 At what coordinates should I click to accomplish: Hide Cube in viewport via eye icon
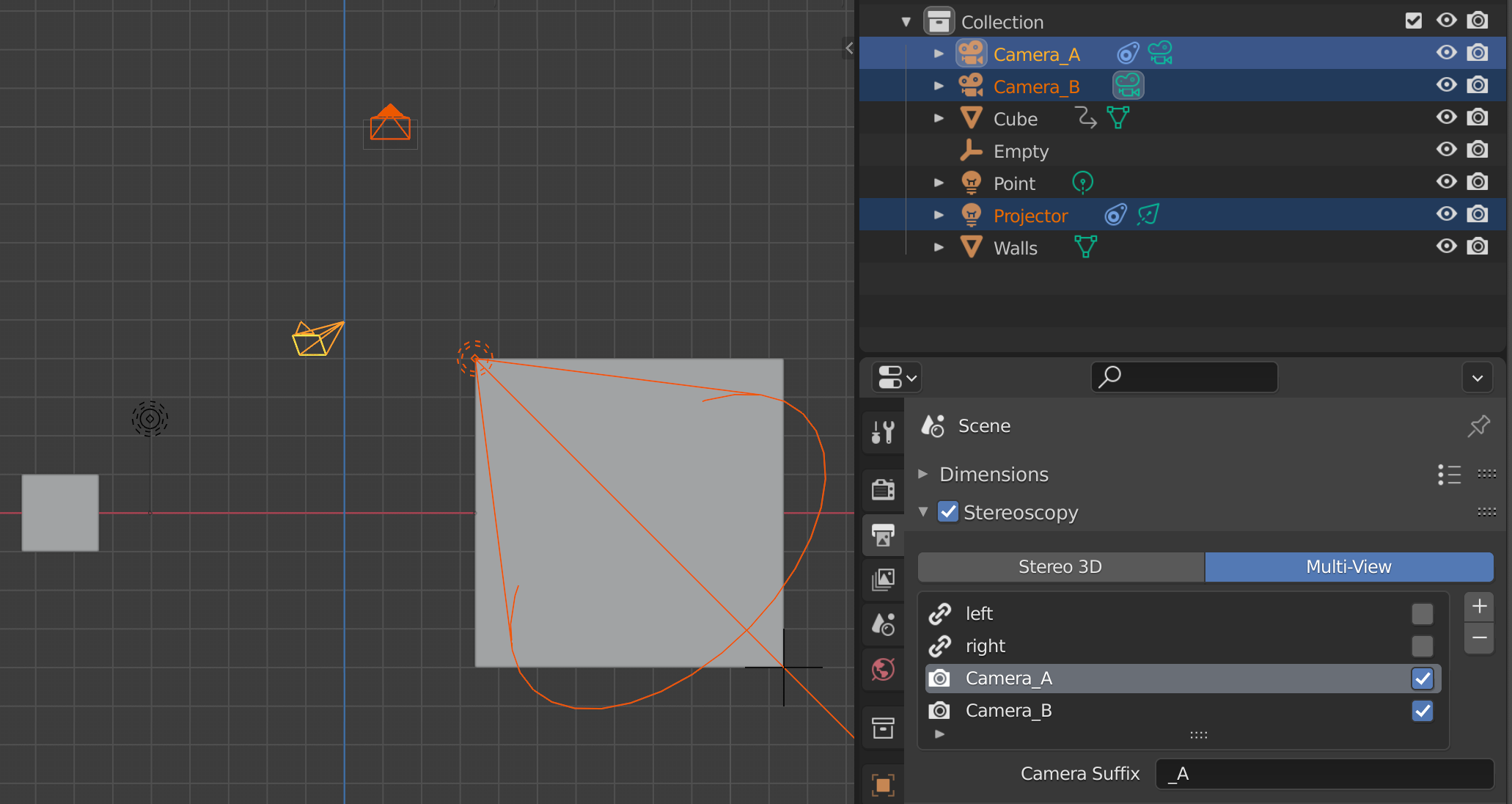click(x=1446, y=117)
